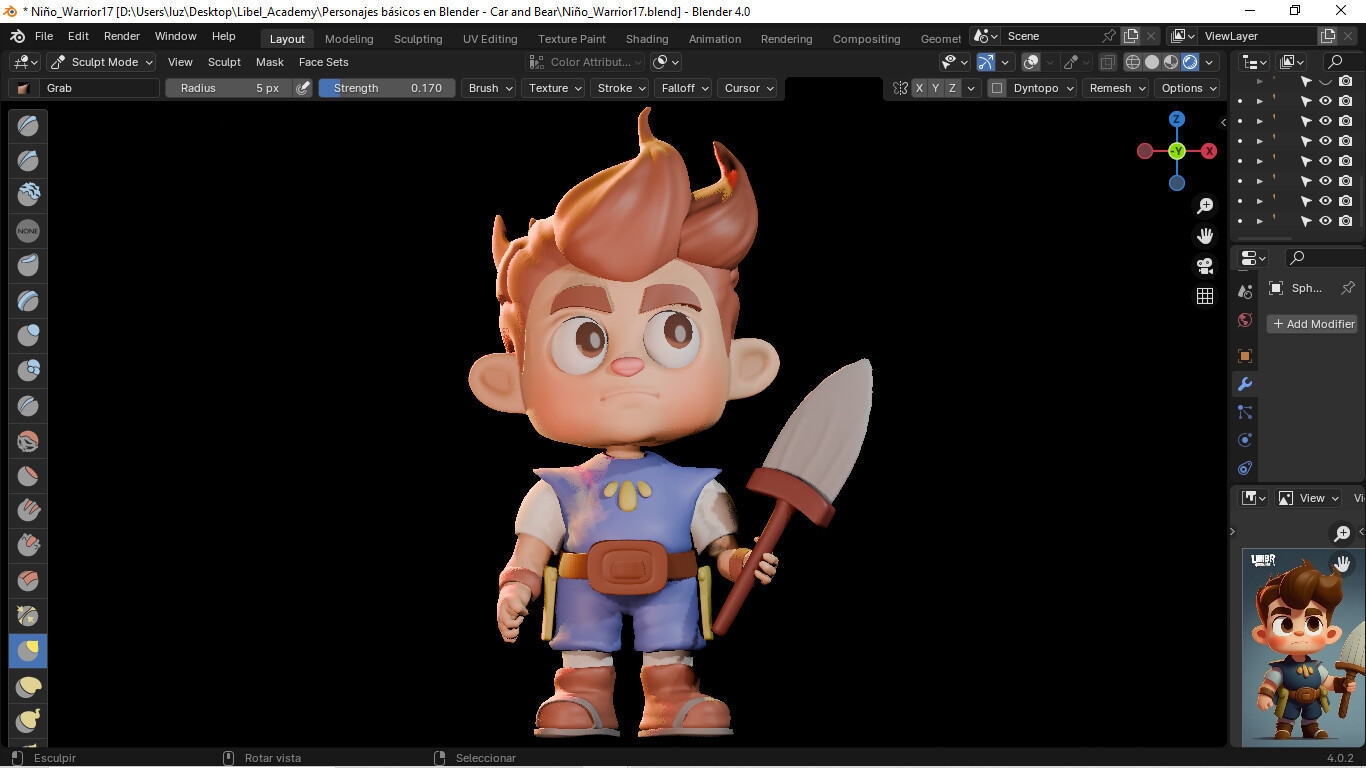The height and width of the screenshot is (768, 1366).
Task: Select the Draw brush in the toolbar
Action: tap(28, 126)
